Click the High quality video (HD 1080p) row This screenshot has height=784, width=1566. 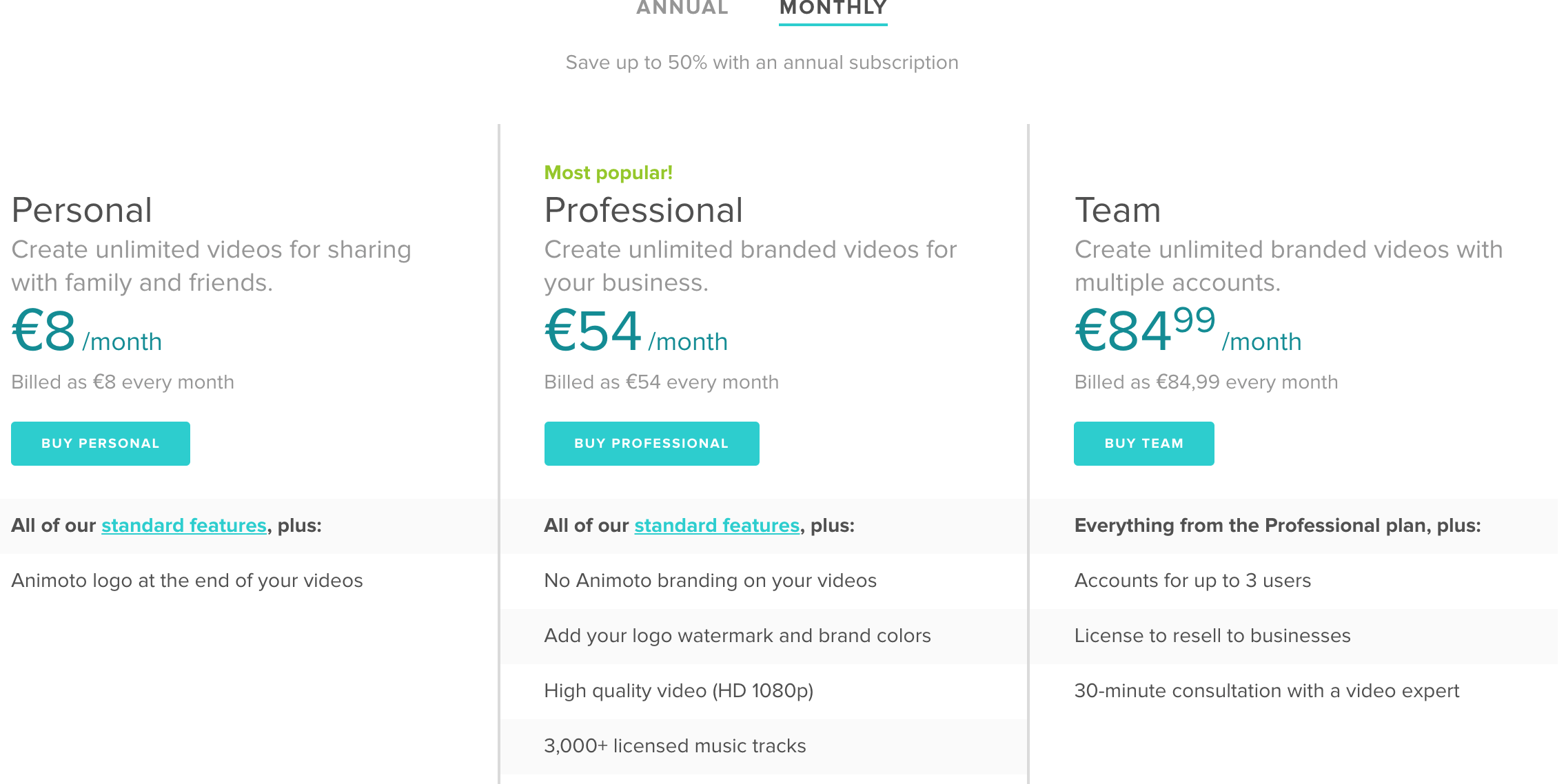tap(678, 690)
